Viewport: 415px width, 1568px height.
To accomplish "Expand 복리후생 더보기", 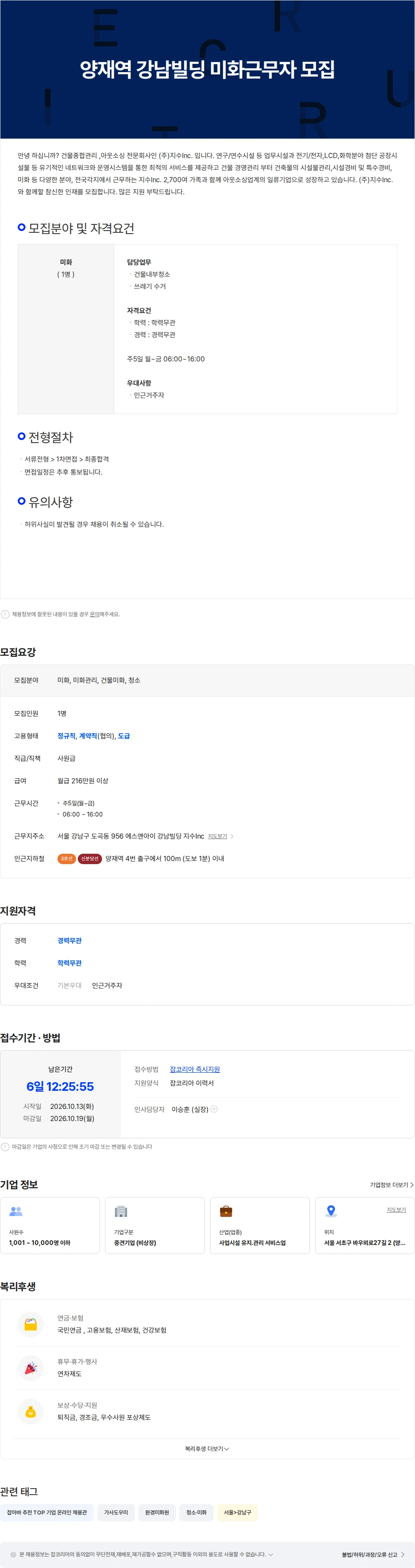I will click(207, 1449).
